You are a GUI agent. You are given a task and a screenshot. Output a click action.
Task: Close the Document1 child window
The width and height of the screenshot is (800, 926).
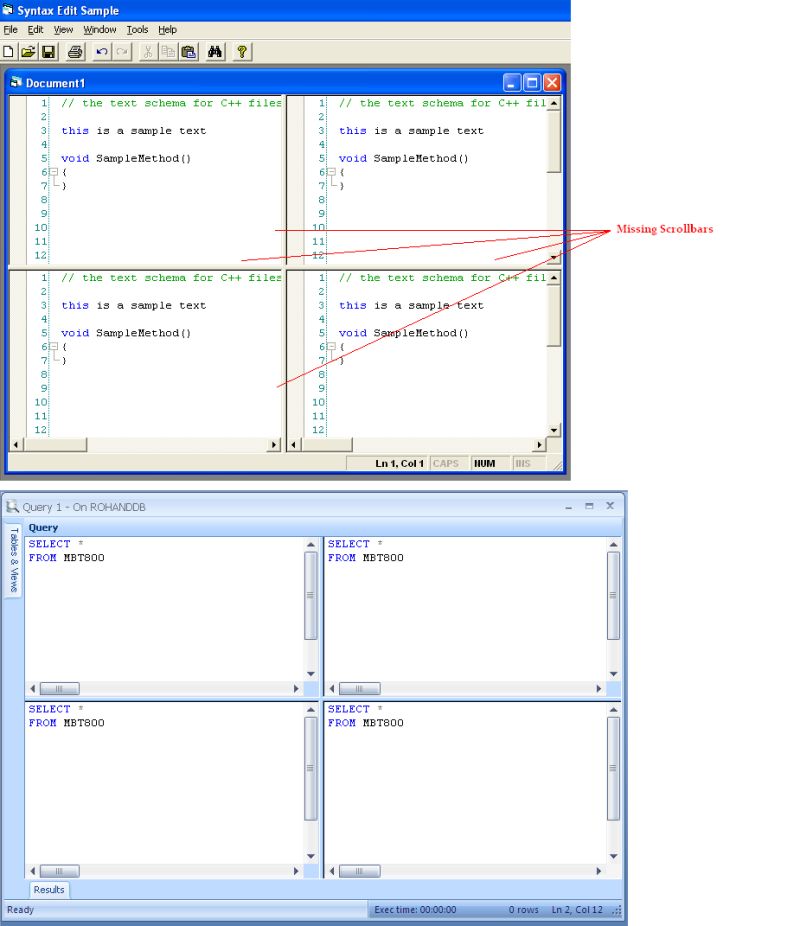coord(552,83)
